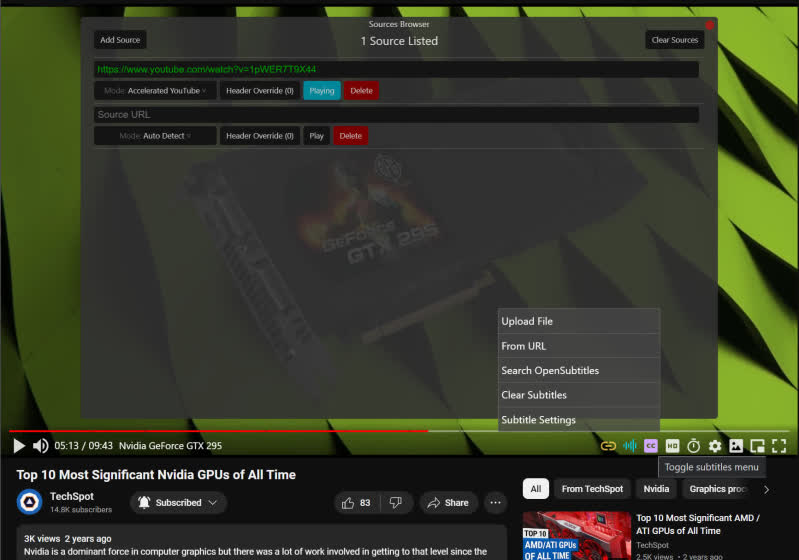Choose Upload File from subtitles menu

coord(579,322)
